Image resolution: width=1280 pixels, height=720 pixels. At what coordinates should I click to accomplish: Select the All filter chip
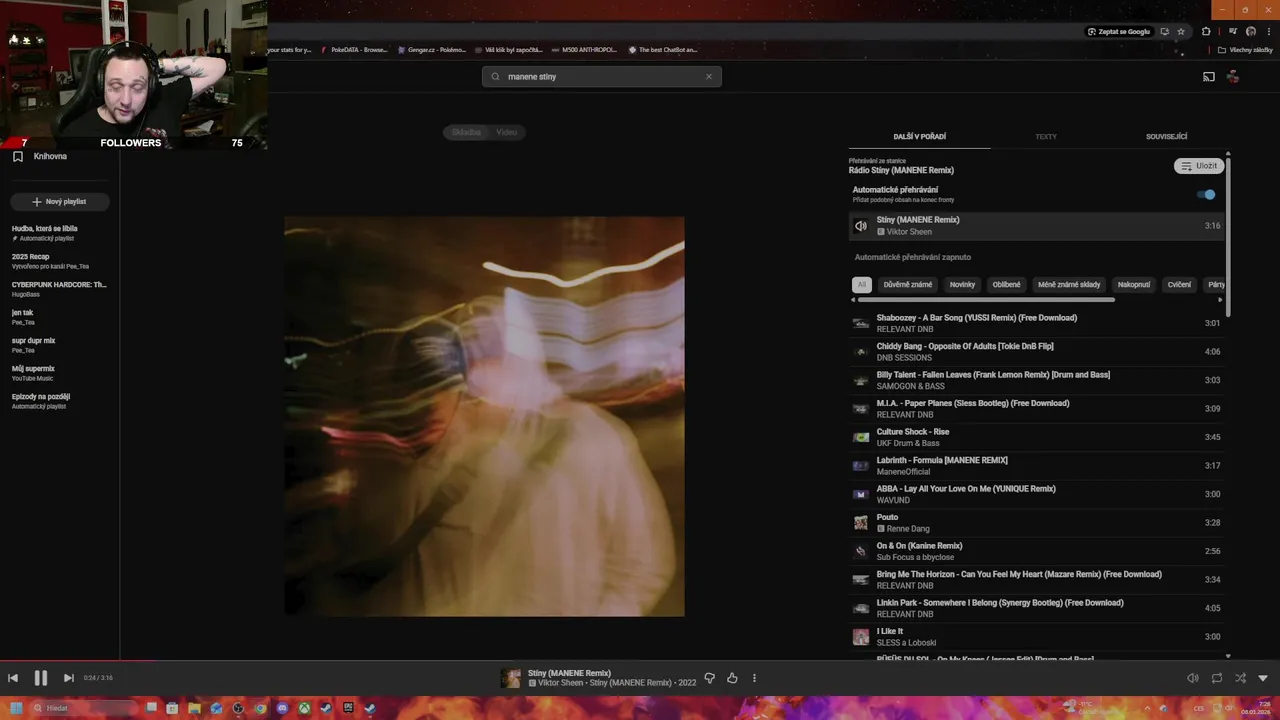861,285
